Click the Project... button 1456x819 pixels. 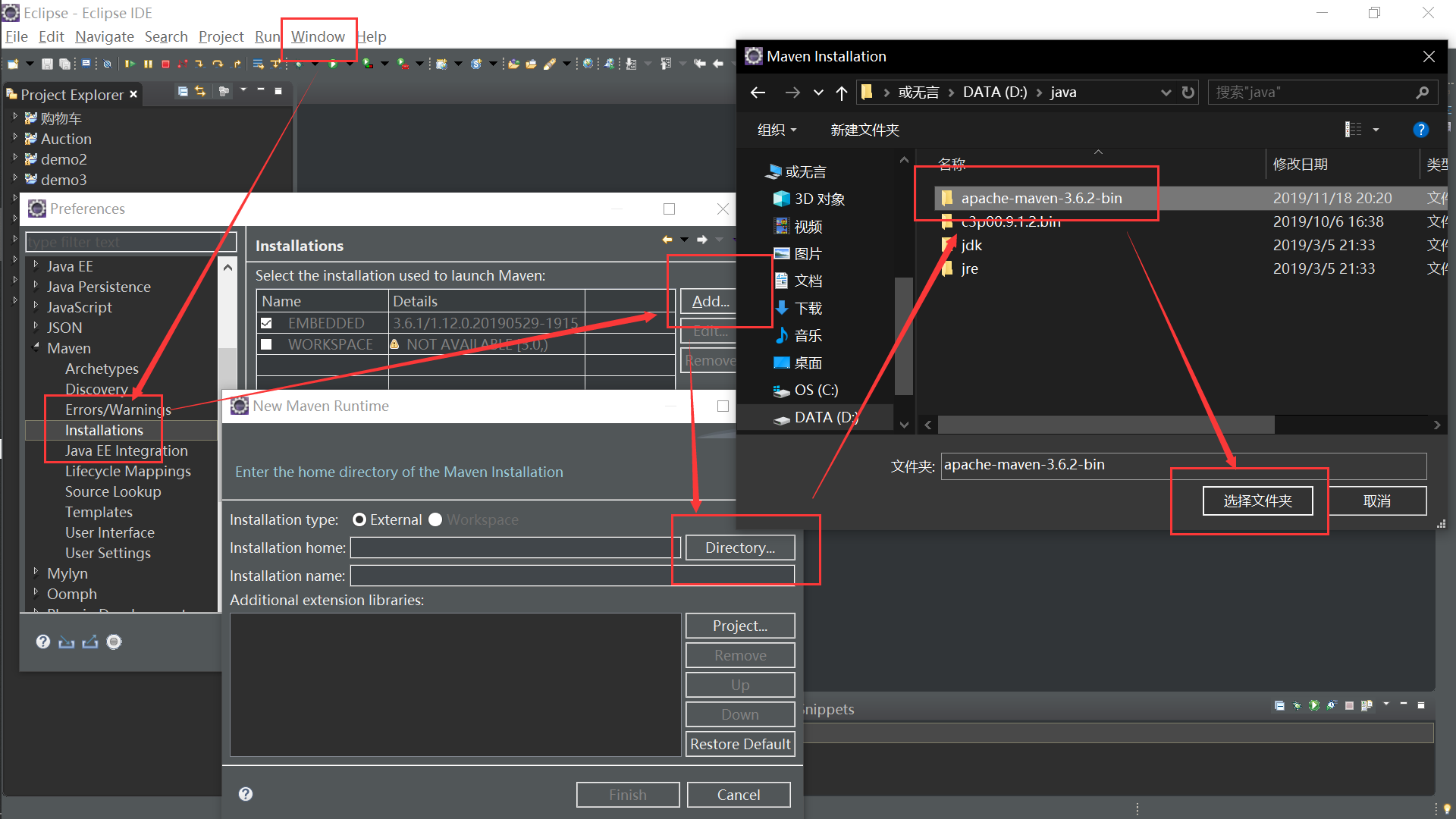[740, 626]
